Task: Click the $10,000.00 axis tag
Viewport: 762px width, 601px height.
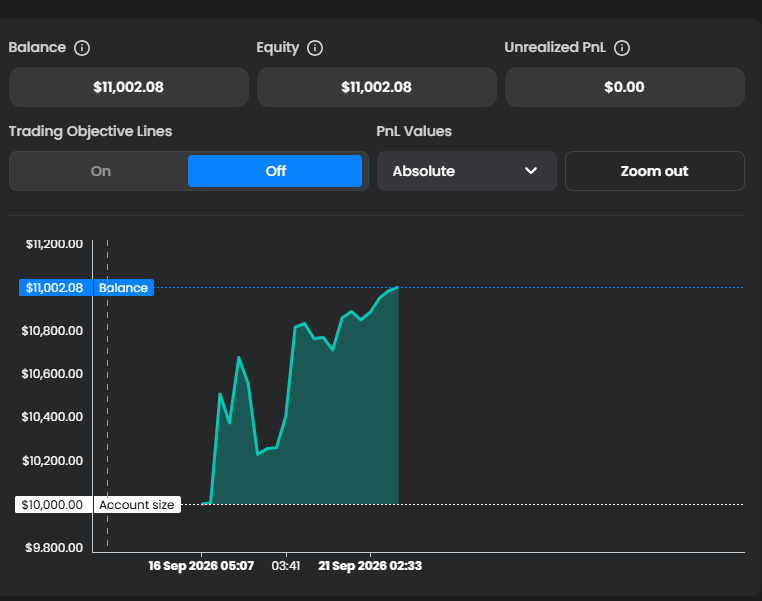Action: (x=52, y=505)
